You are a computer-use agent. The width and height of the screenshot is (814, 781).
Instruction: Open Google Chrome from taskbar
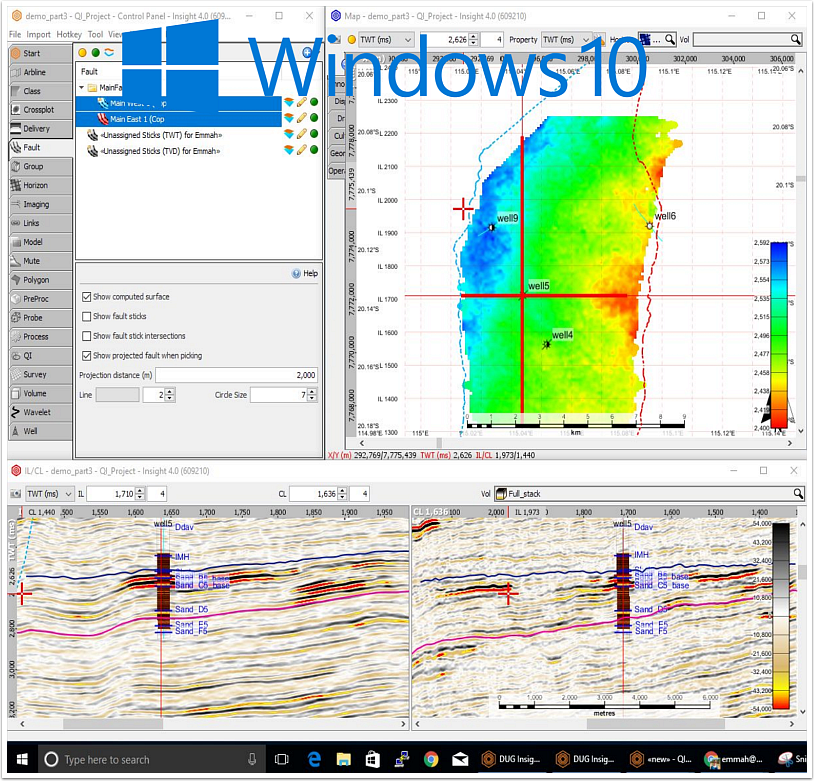click(431, 760)
